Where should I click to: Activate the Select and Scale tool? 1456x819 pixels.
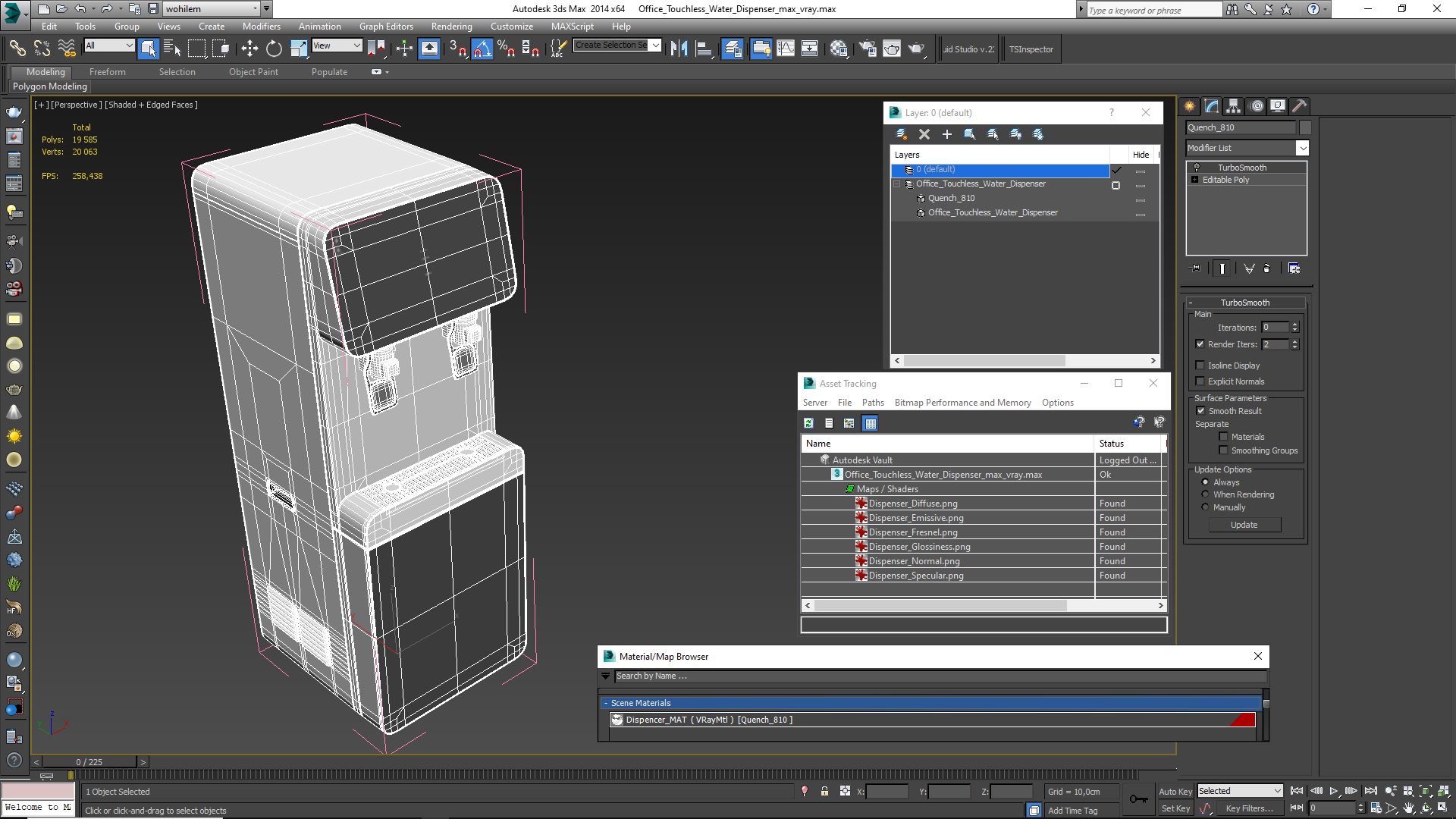299,49
